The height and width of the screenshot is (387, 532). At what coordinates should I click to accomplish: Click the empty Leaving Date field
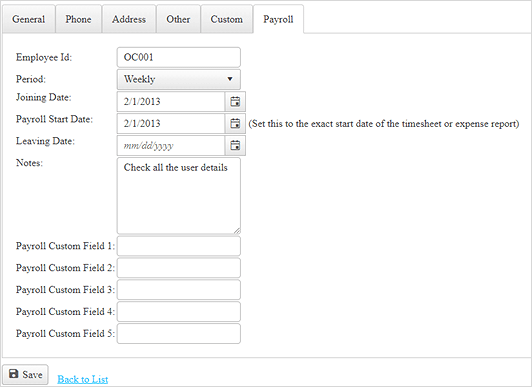click(171, 146)
